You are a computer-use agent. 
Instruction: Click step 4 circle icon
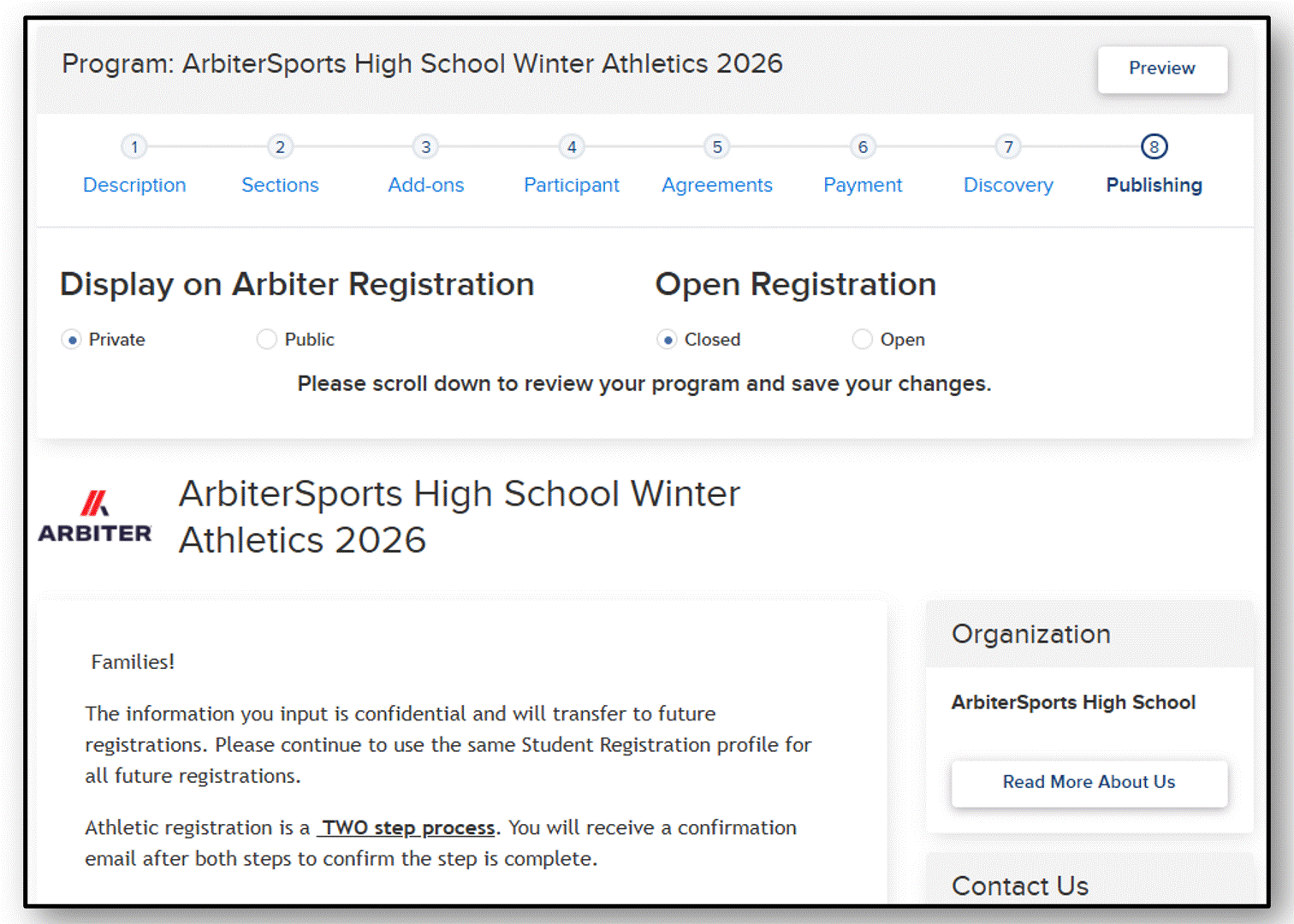572,147
